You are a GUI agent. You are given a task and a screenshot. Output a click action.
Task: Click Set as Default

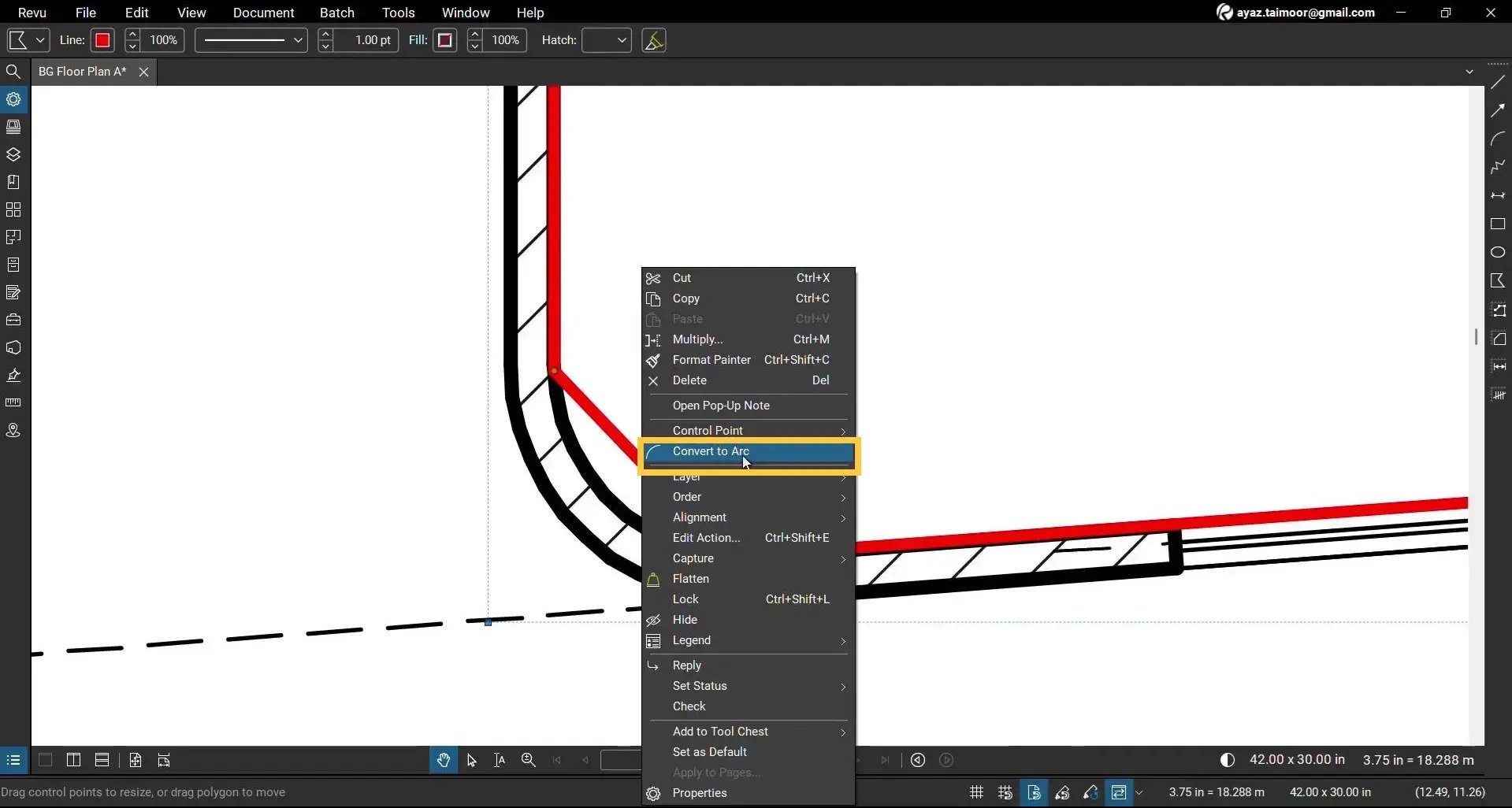pos(709,751)
